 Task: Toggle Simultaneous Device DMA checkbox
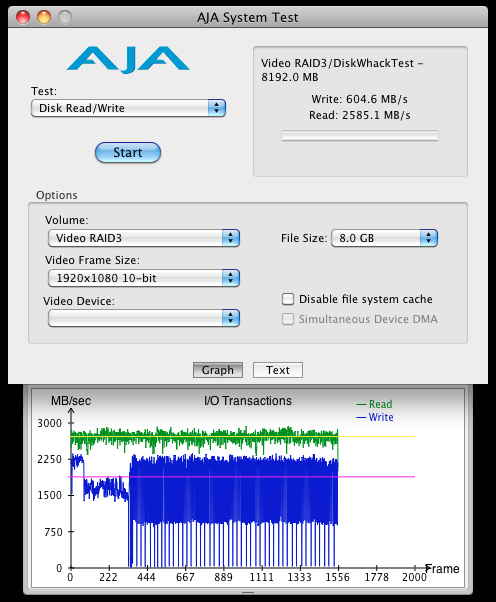pos(288,319)
